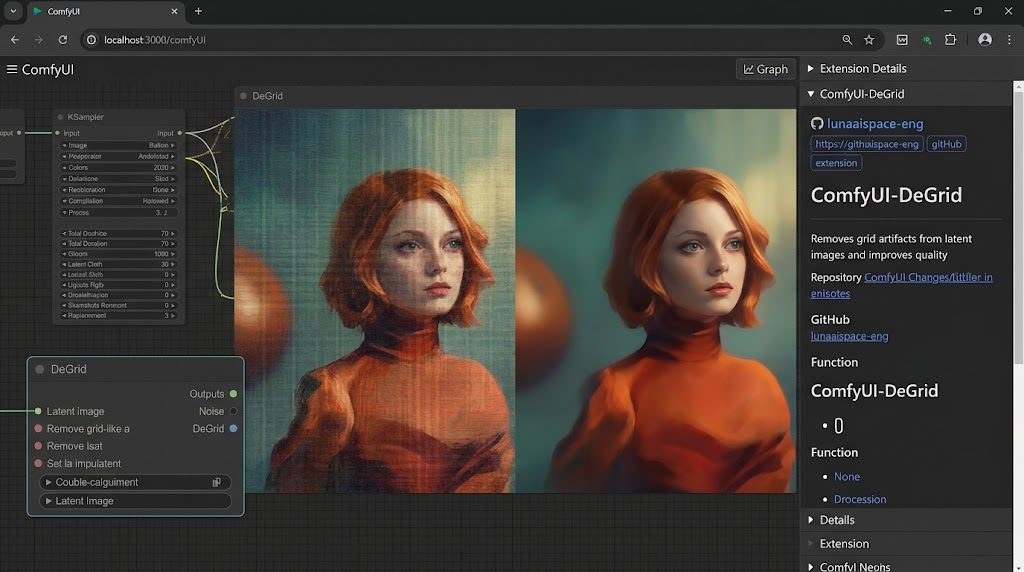Click the gridded before image in preview
This screenshot has width=1024, height=572.
tap(375, 301)
